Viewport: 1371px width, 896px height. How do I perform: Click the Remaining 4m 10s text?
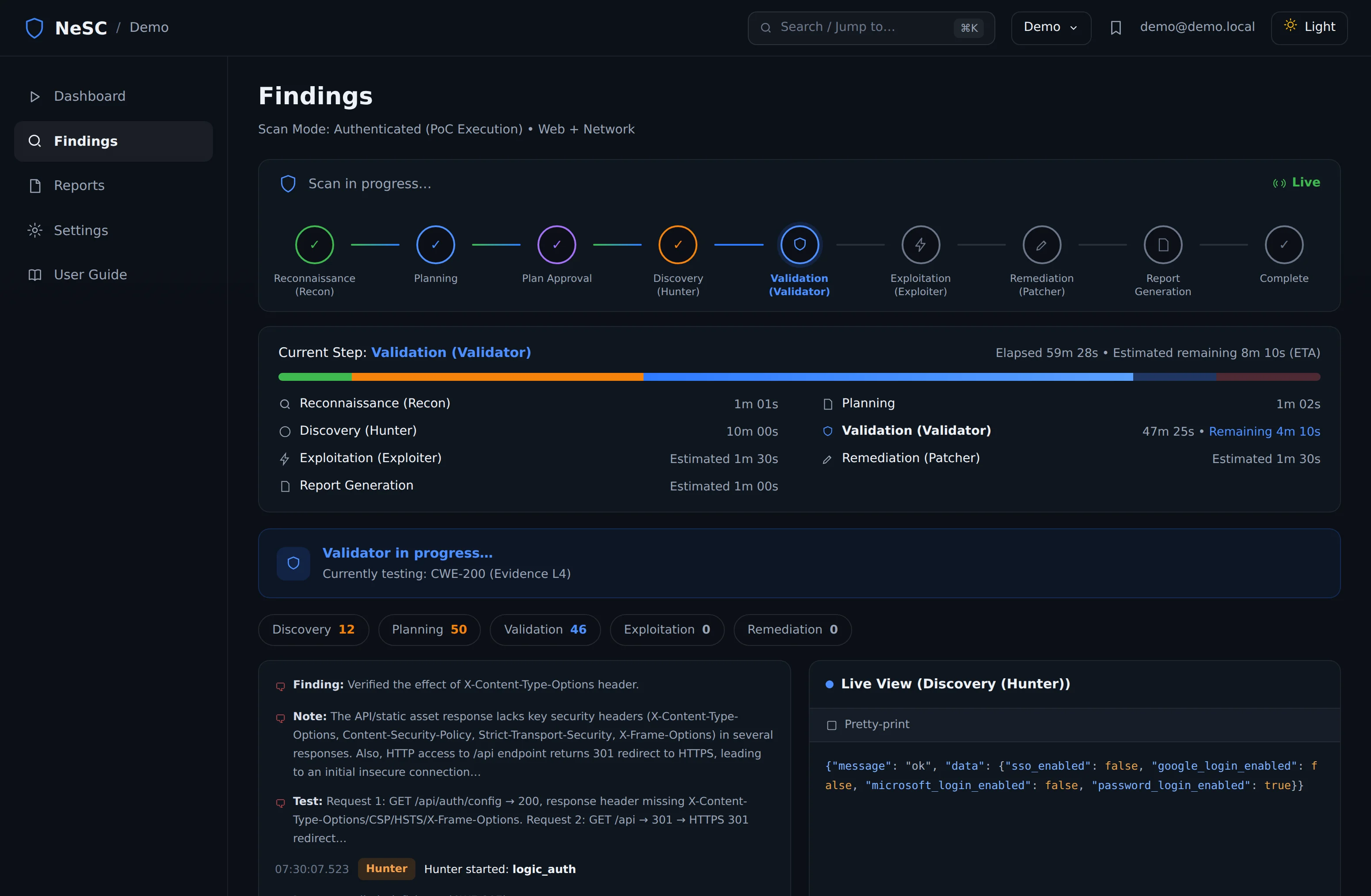[x=1264, y=431]
